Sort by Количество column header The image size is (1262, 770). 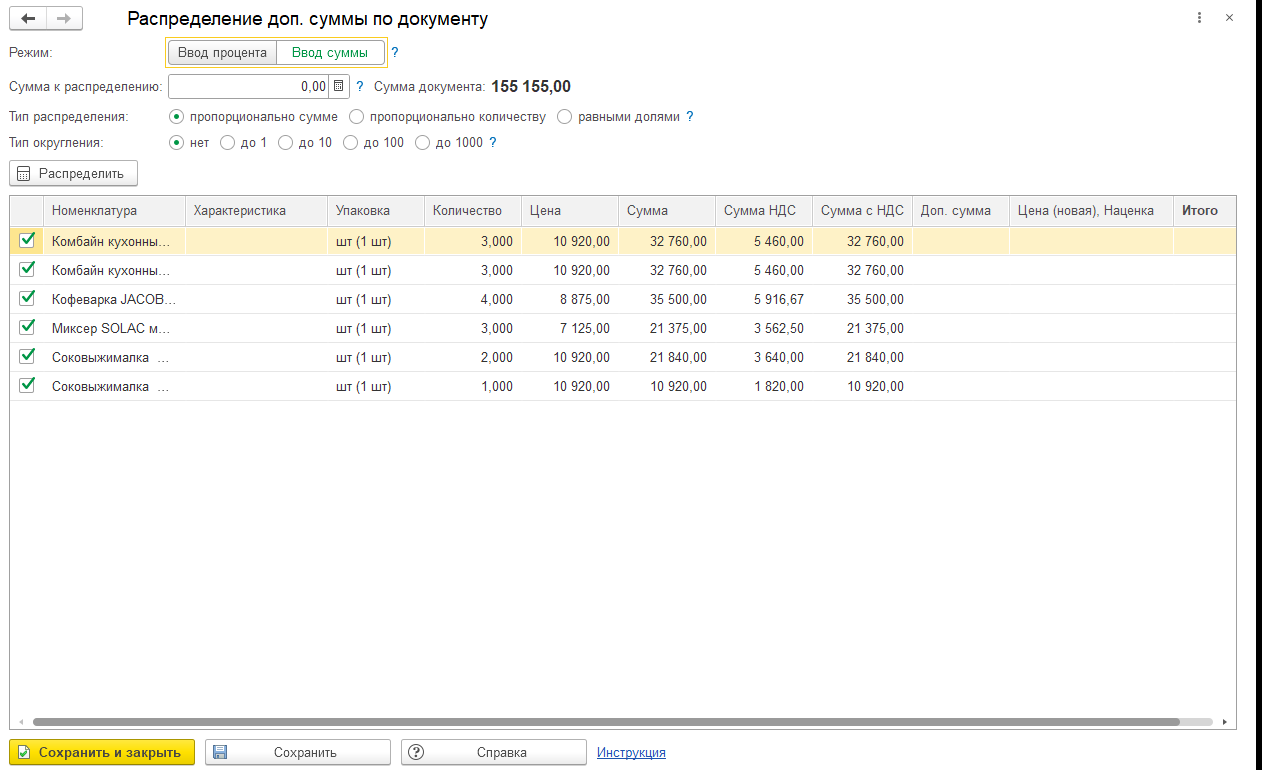tap(473, 211)
